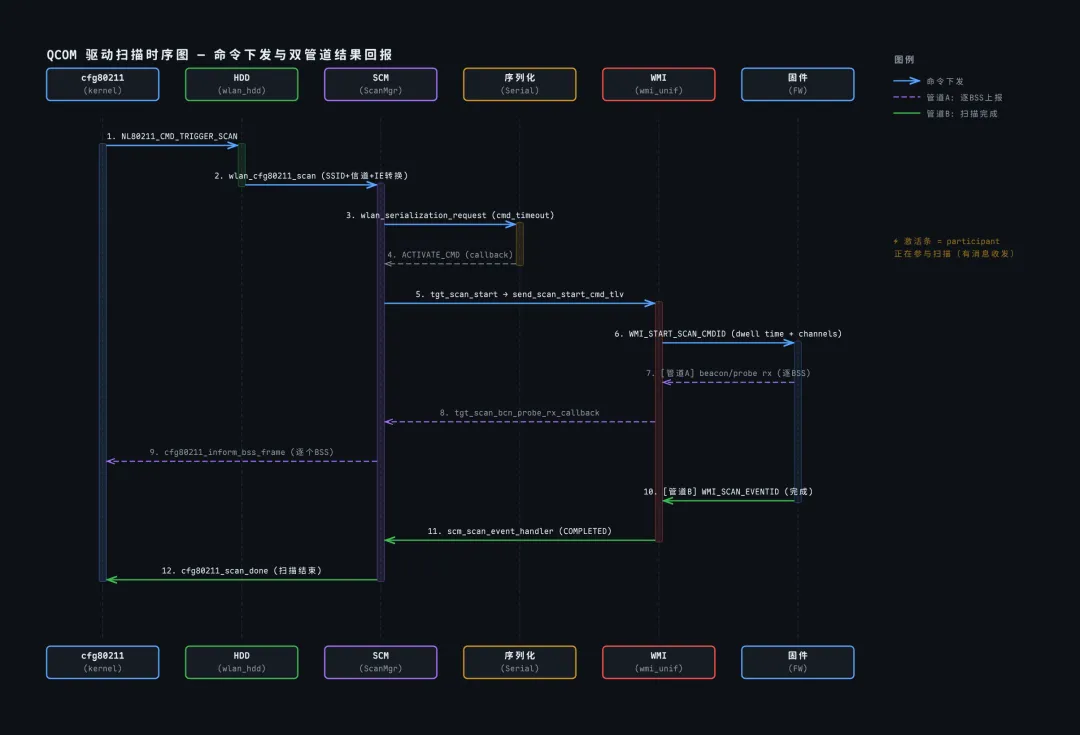Click the lightning bolt icon beside 激活条 note

click(x=895, y=241)
